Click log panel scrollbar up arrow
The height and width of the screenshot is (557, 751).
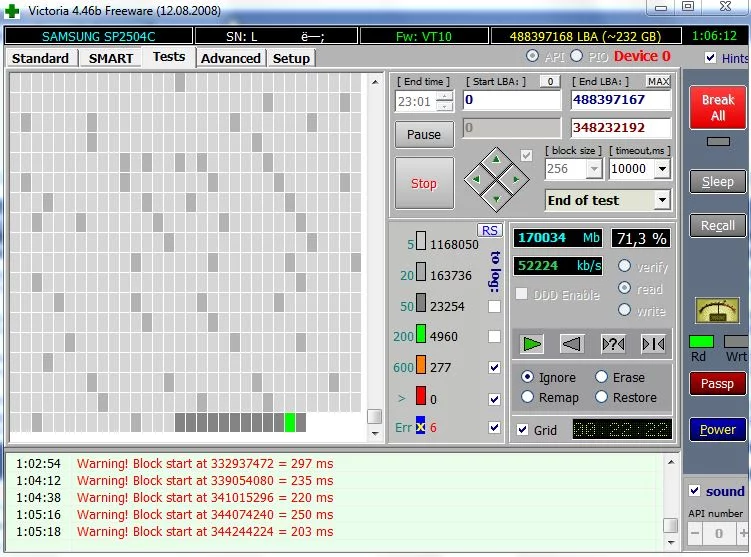coord(671,462)
